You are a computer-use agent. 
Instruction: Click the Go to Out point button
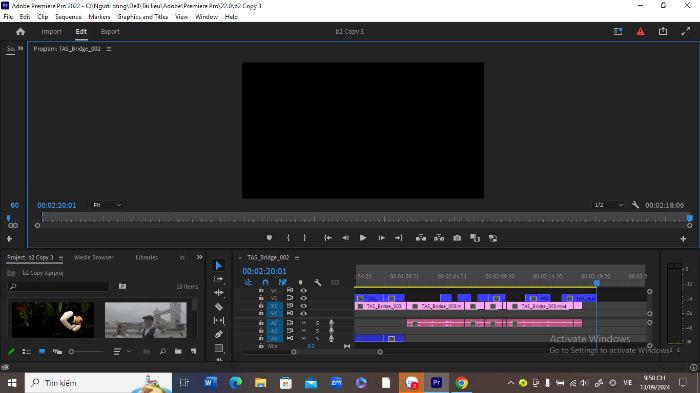(399, 238)
